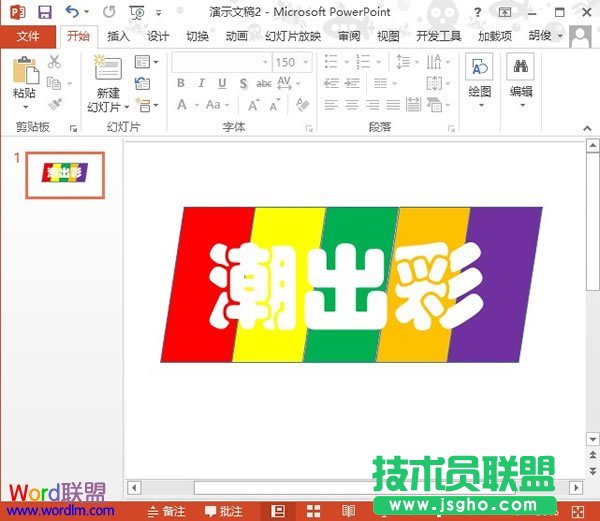Switch to reading view in status bar
Image resolution: width=600 pixels, height=521 pixels.
(x=348, y=511)
